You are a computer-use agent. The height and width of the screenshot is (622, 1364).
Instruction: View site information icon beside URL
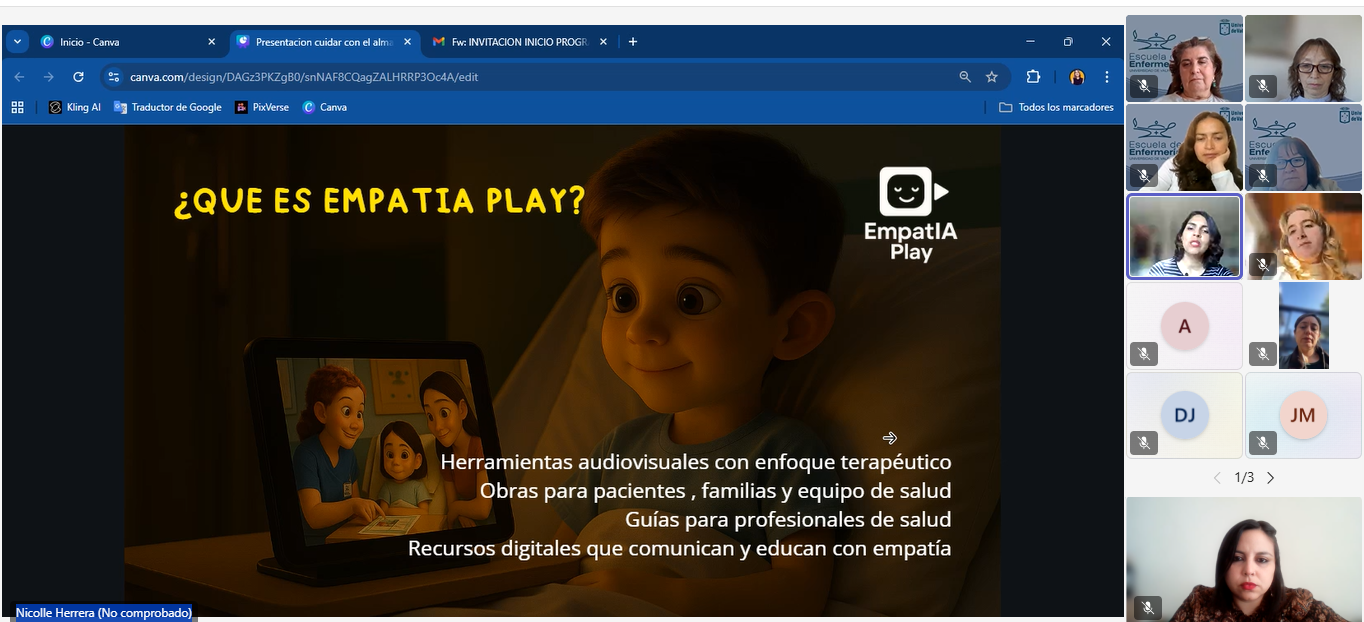pos(114,77)
